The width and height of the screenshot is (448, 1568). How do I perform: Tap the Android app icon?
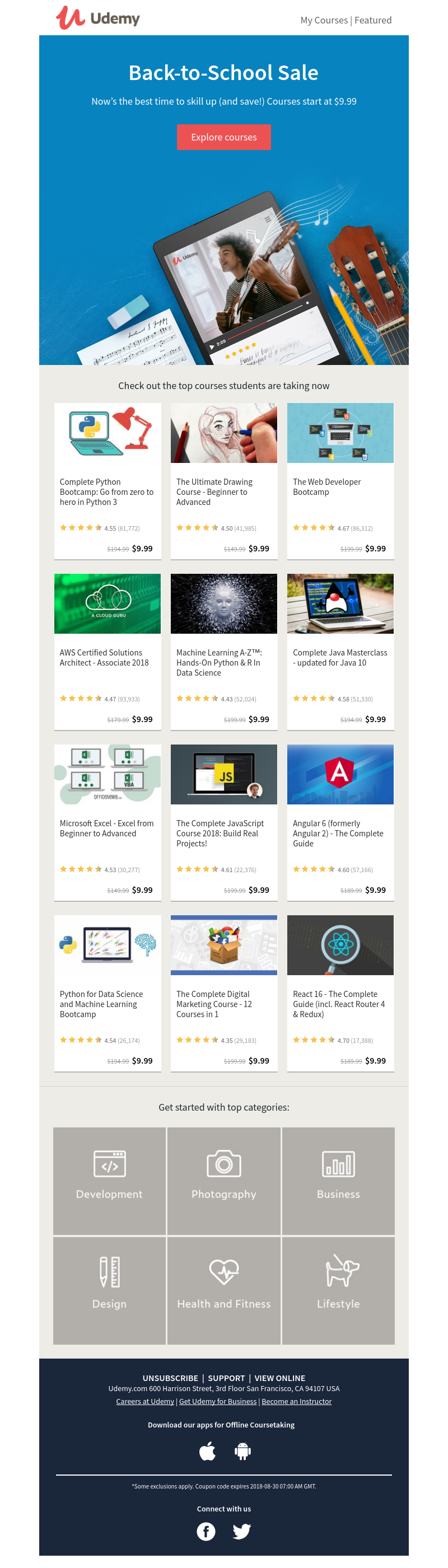243,1452
